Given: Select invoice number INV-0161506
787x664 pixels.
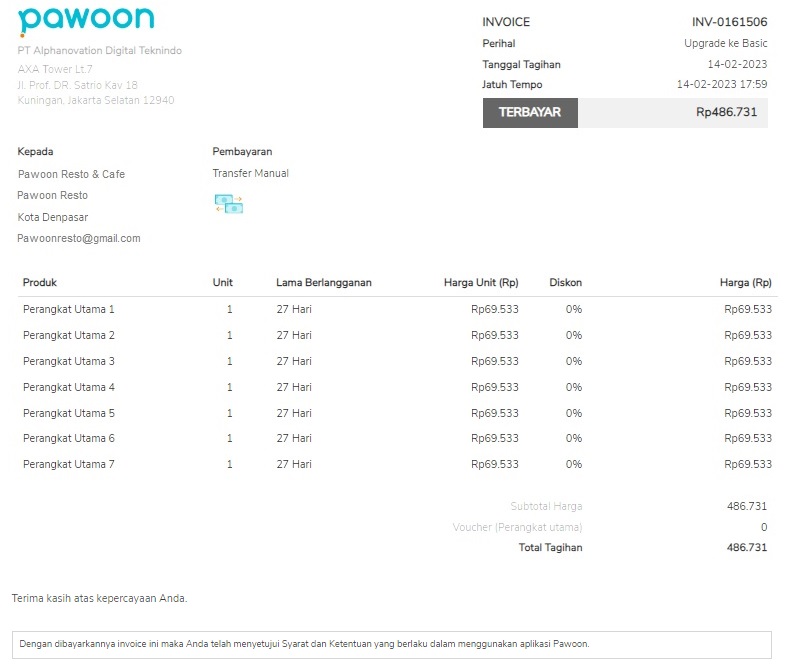Looking at the screenshot, I should (729, 22).
